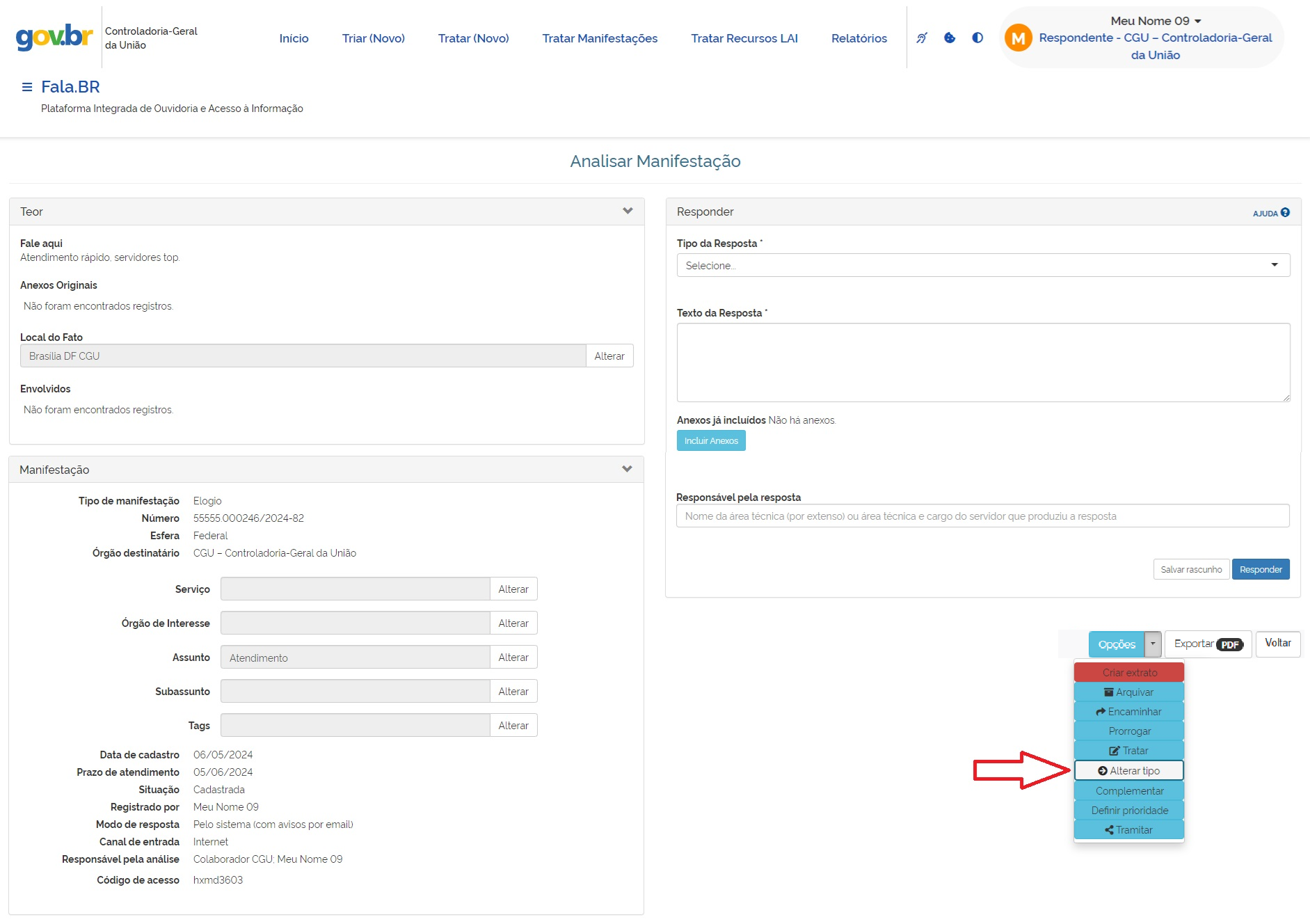The image size is (1310, 924).
Task: Select Encaminhar in the options list
Action: [1128, 712]
